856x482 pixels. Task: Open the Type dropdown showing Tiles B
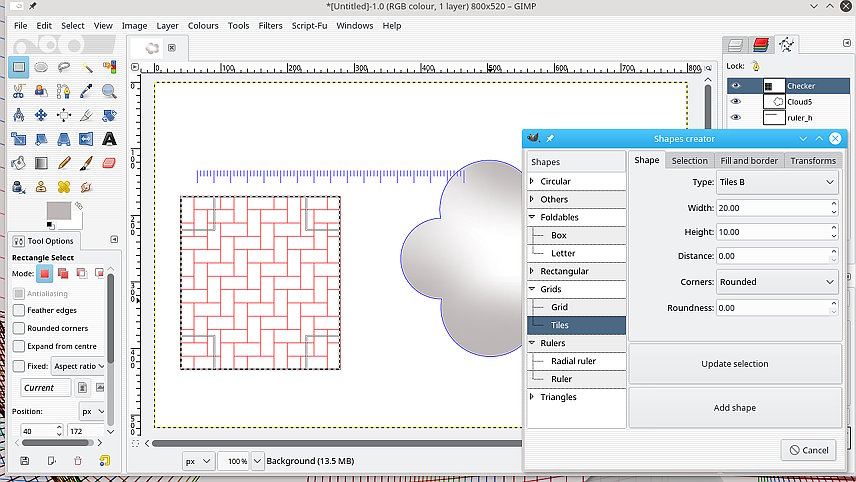777,182
